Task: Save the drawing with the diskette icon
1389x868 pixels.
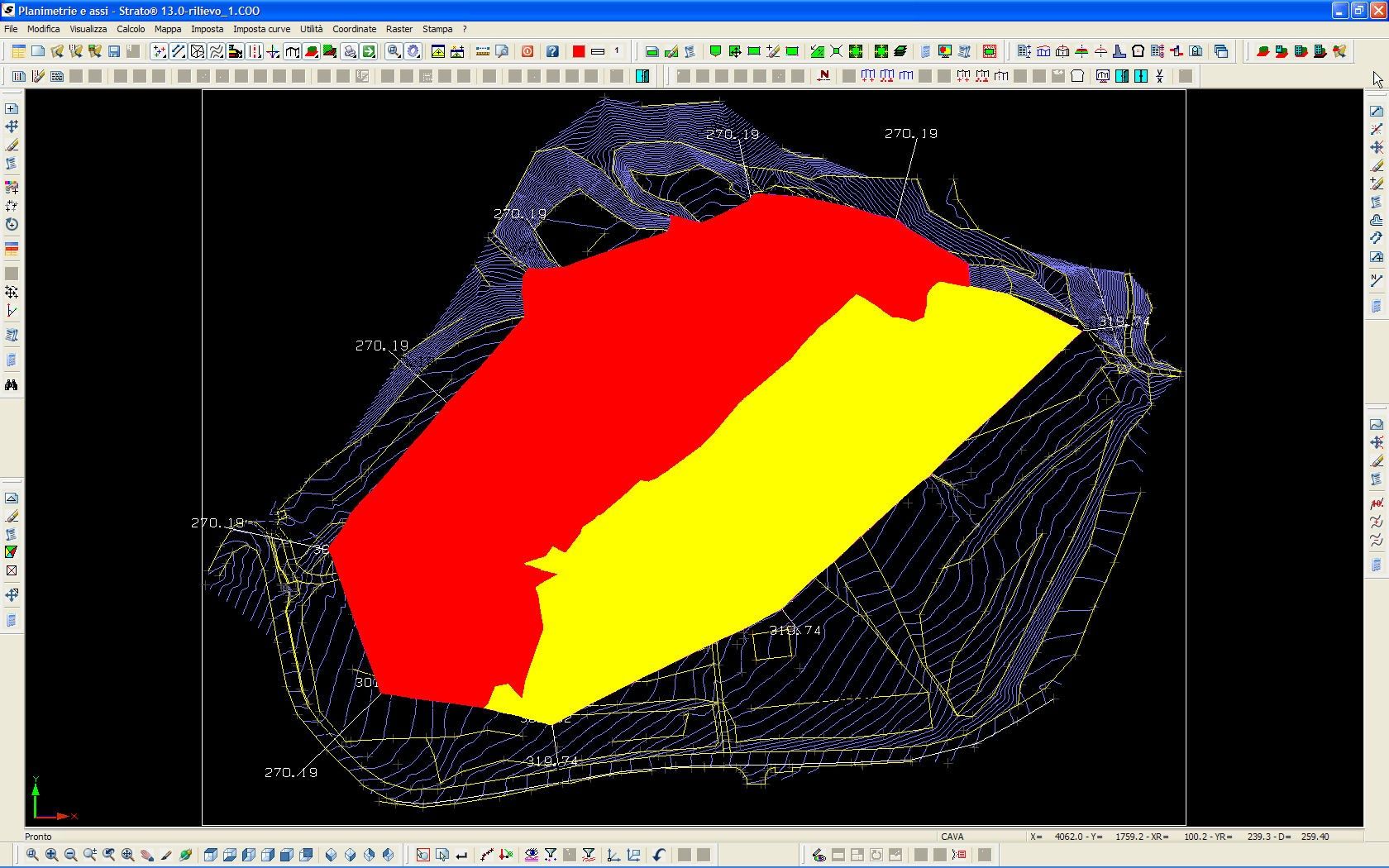Action: (x=114, y=51)
